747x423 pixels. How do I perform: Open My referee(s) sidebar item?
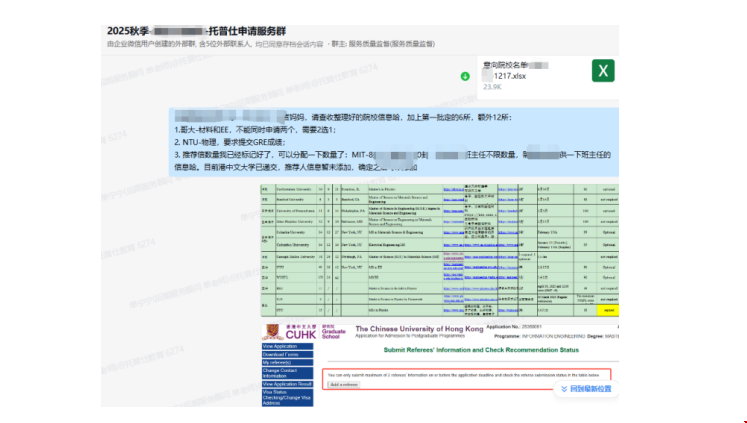click(287, 363)
